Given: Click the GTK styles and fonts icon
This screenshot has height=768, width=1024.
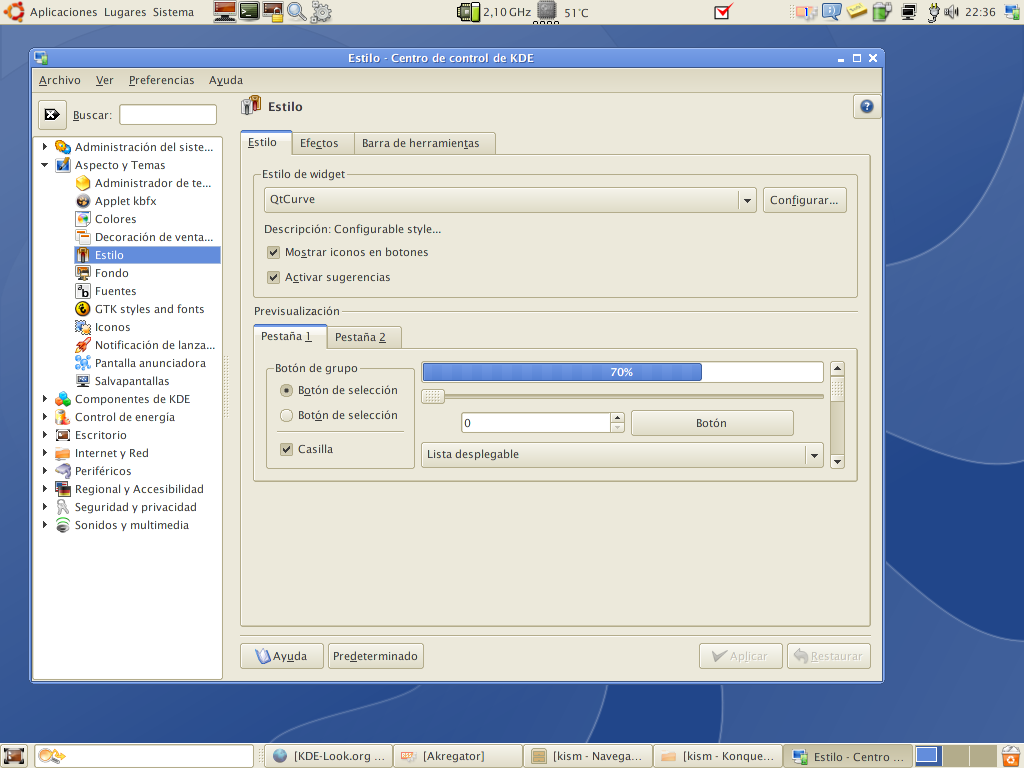Looking at the screenshot, I should pos(83,309).
